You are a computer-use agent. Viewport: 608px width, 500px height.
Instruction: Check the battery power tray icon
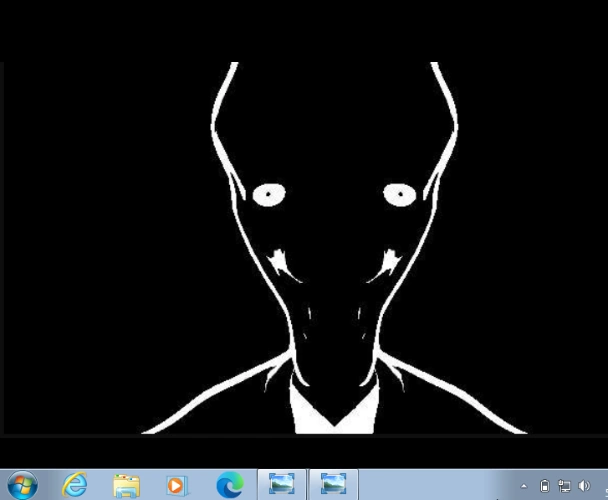(x=545, y=486)
